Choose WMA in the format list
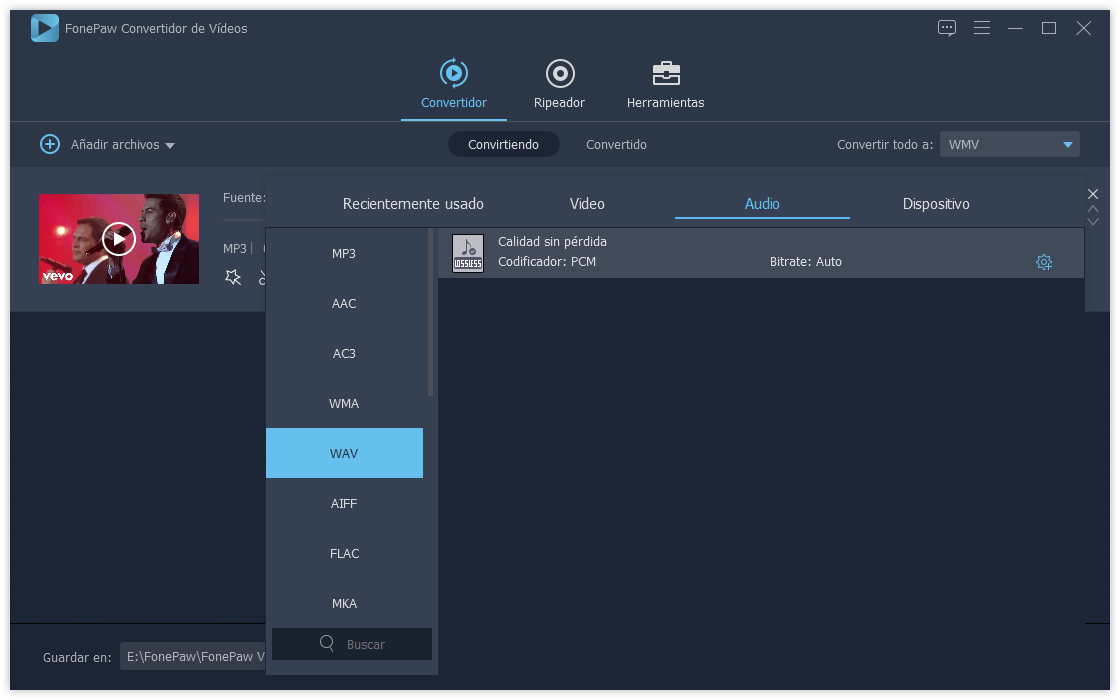This screenshot has height=700, width=1120. coord(344,404)
